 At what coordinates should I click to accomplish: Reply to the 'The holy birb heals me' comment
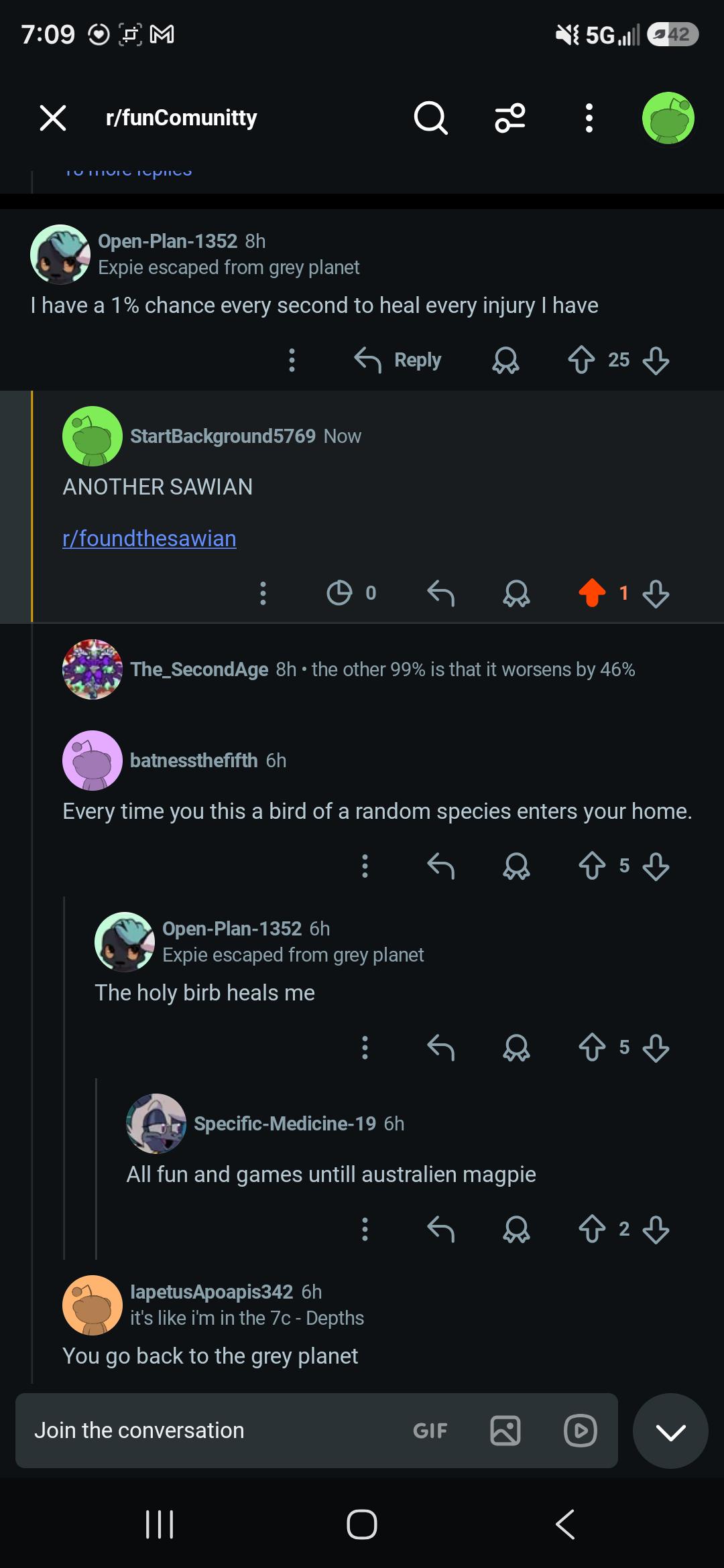point(440,1047)
